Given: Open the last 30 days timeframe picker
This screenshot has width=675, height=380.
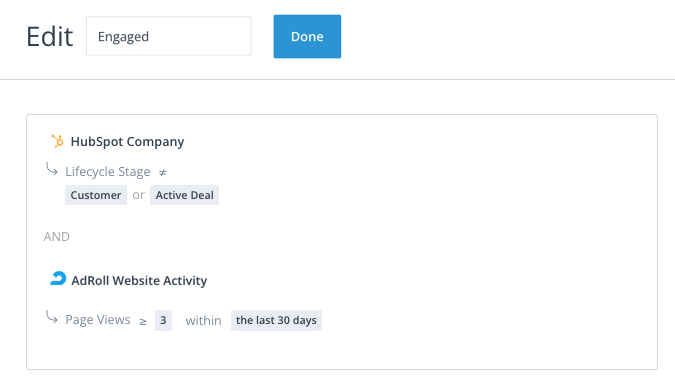Looking at the screenshot, I should [276, 320].
